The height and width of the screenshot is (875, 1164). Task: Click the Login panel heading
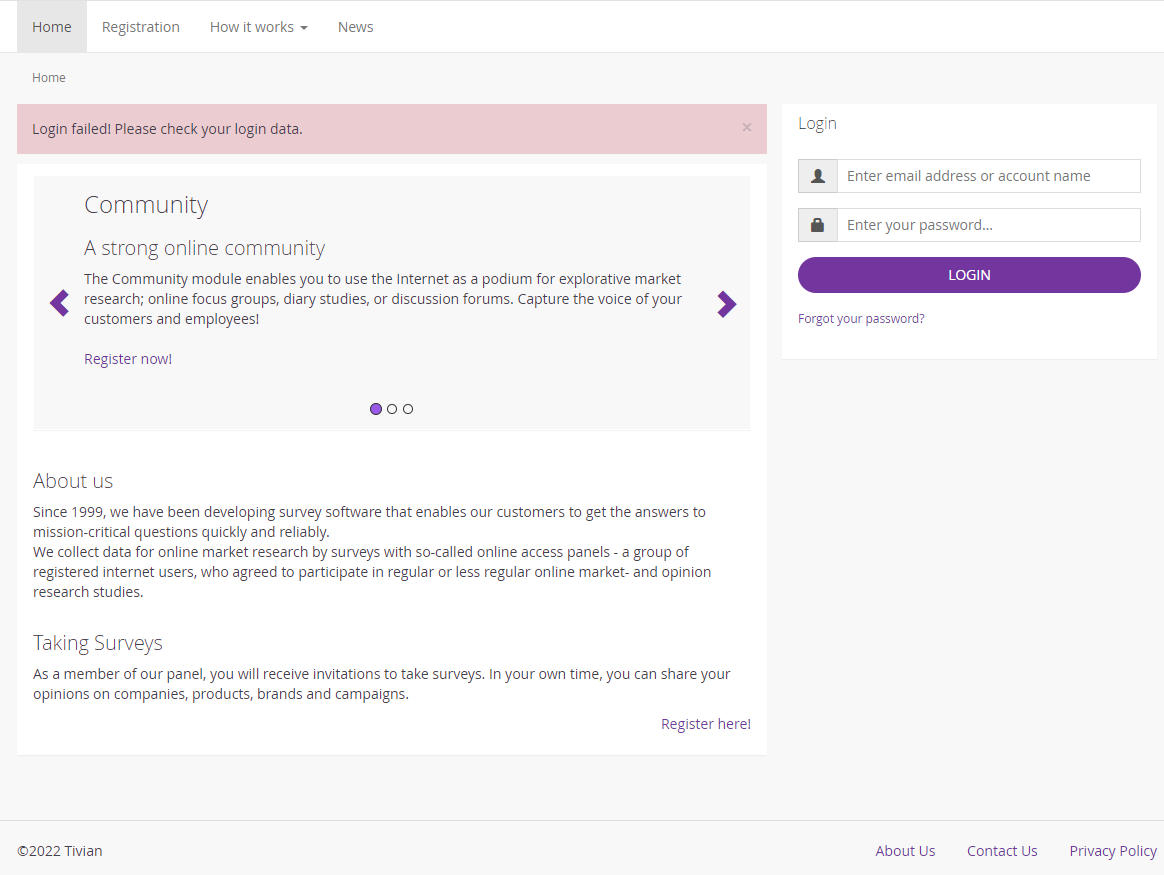coord(817,123)
